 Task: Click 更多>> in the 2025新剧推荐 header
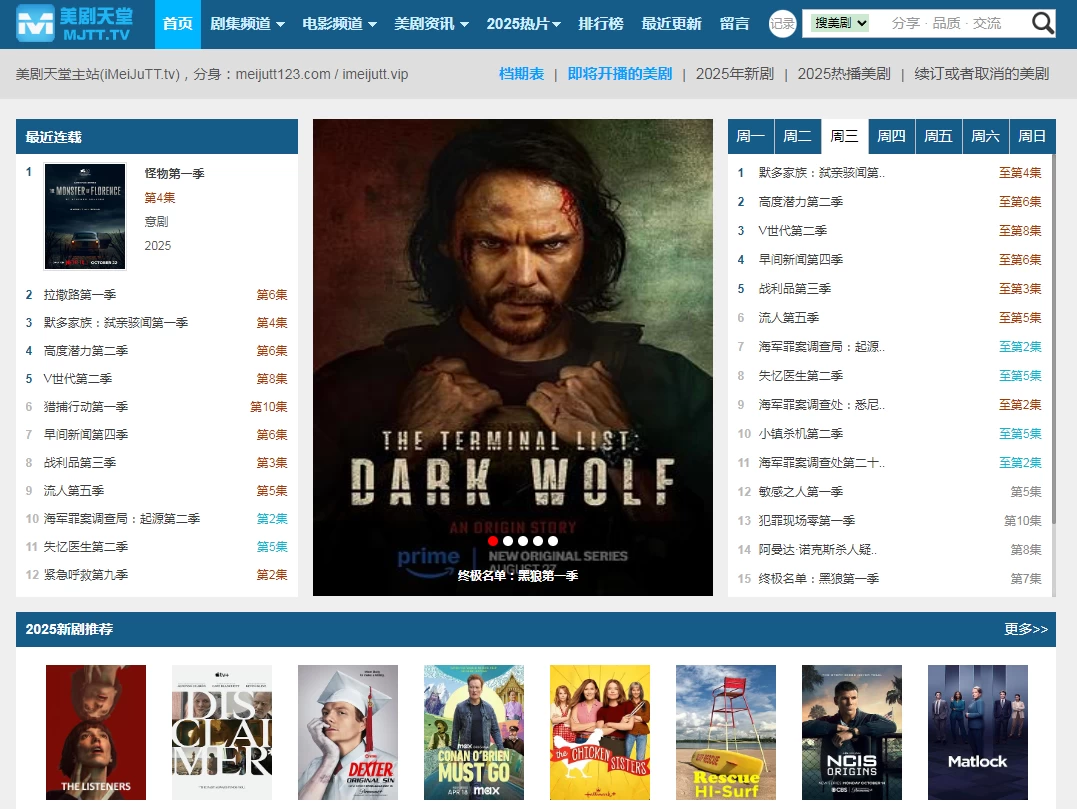pos(1026,629)
